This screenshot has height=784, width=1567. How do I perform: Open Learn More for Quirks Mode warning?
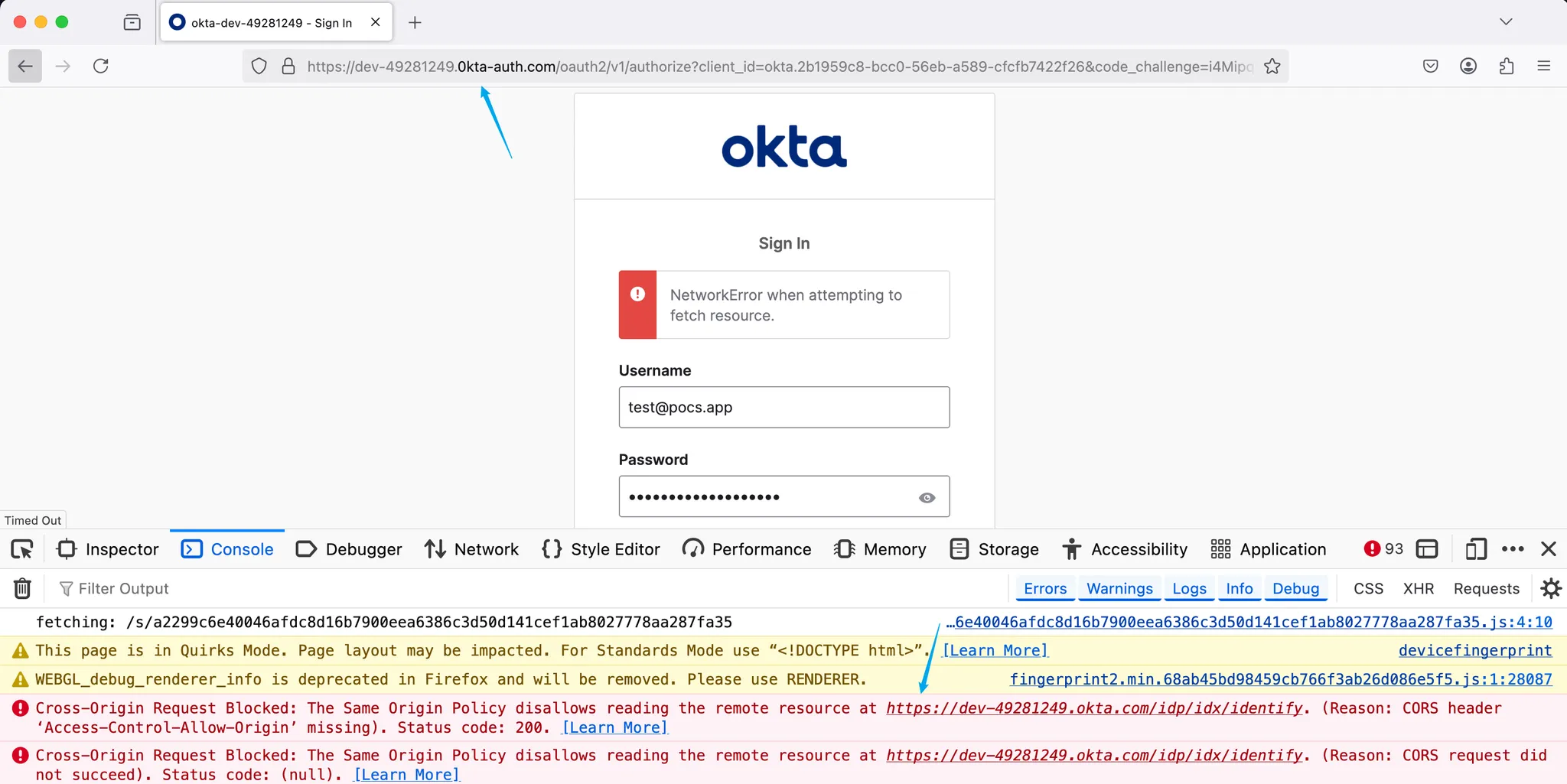pyautogui.click(x=995, y=651)
